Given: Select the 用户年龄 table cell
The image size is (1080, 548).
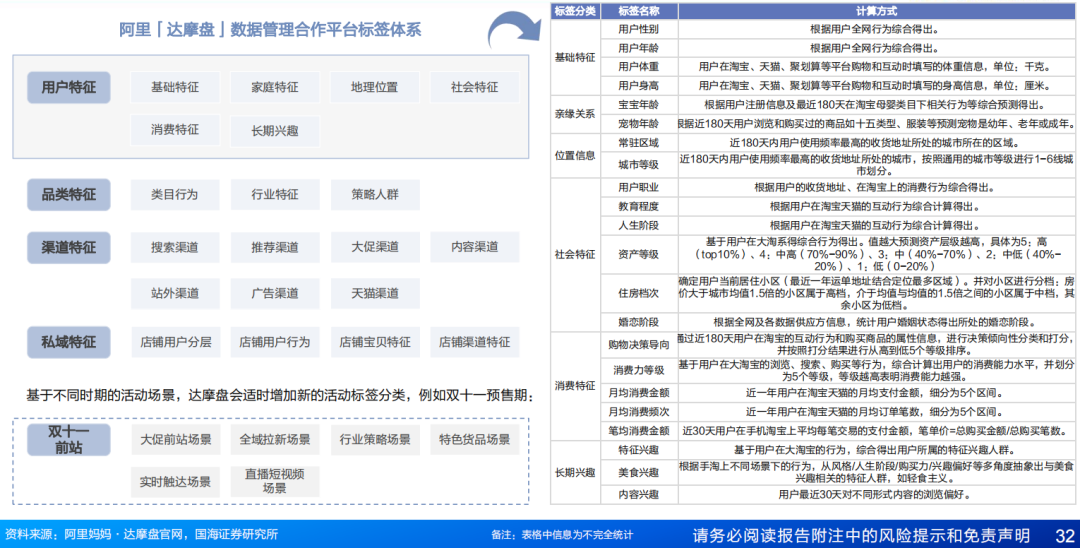Looking at the screenshot, I should [638, 48].
